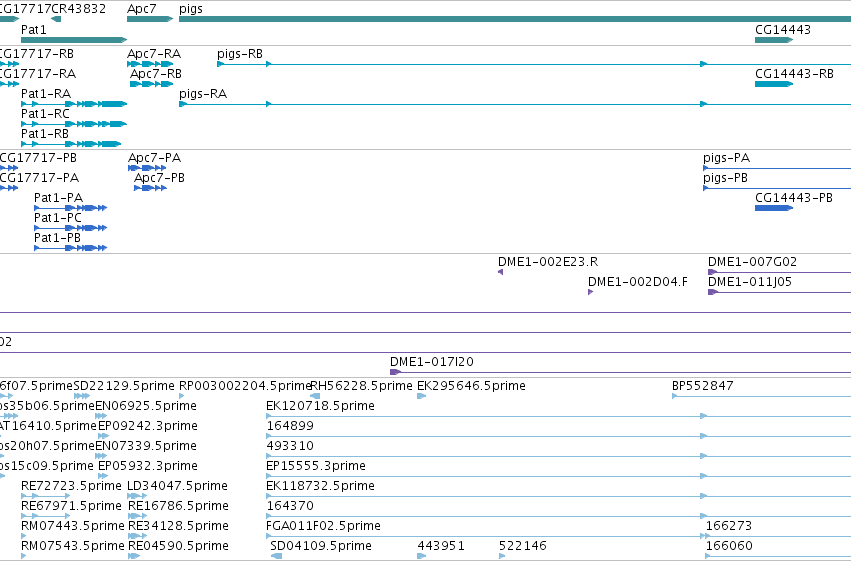
Task: Select the EN06925.5prime EST label
Action: tap(146, 406)
